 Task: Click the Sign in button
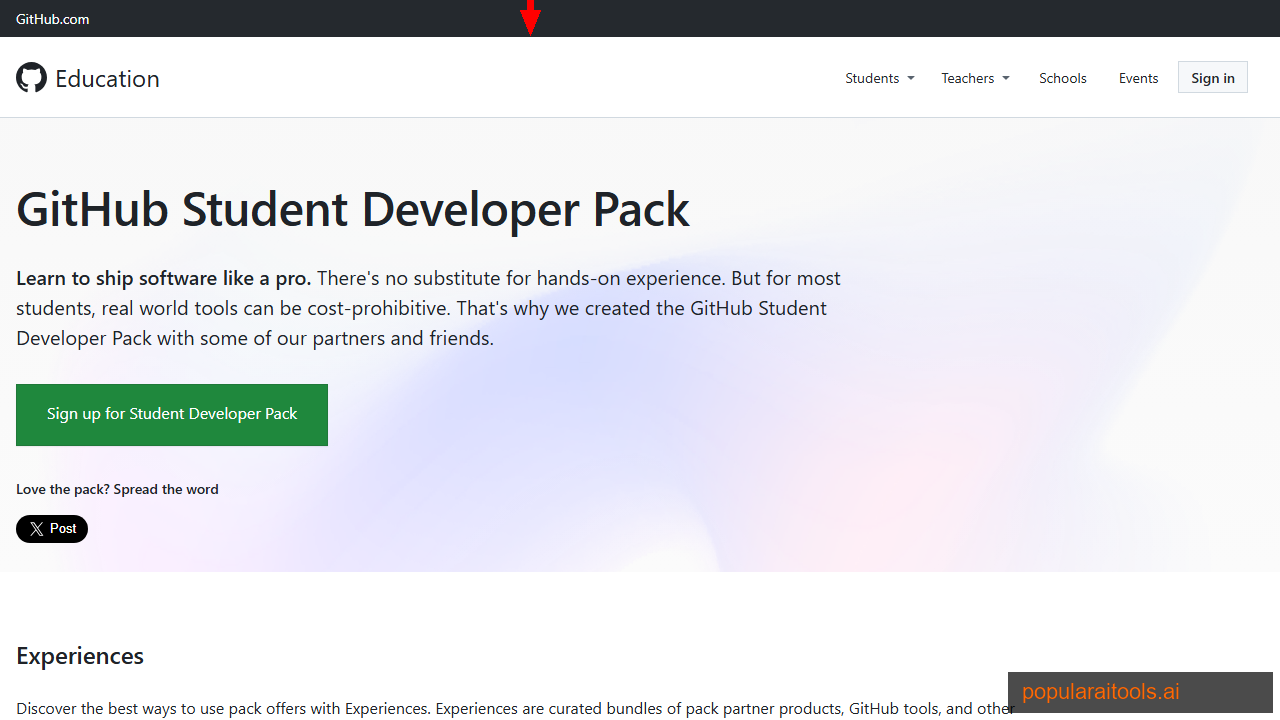click(x=1213, y=78)
